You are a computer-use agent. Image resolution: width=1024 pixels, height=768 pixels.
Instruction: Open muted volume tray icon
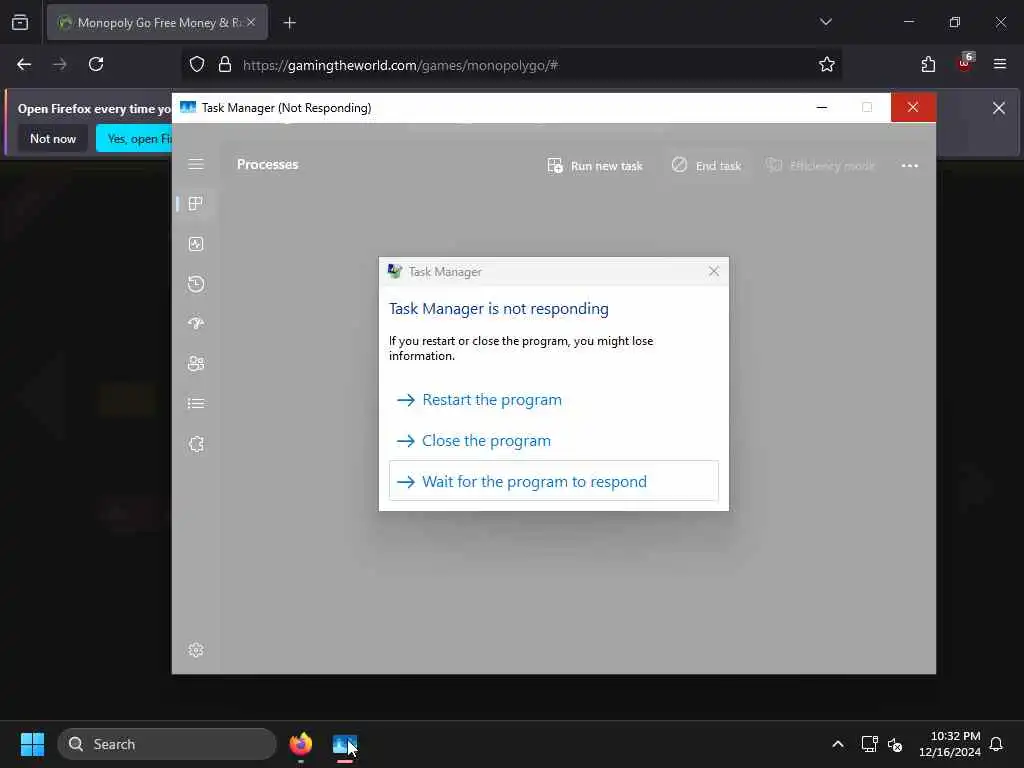click(x=895, y=744)
